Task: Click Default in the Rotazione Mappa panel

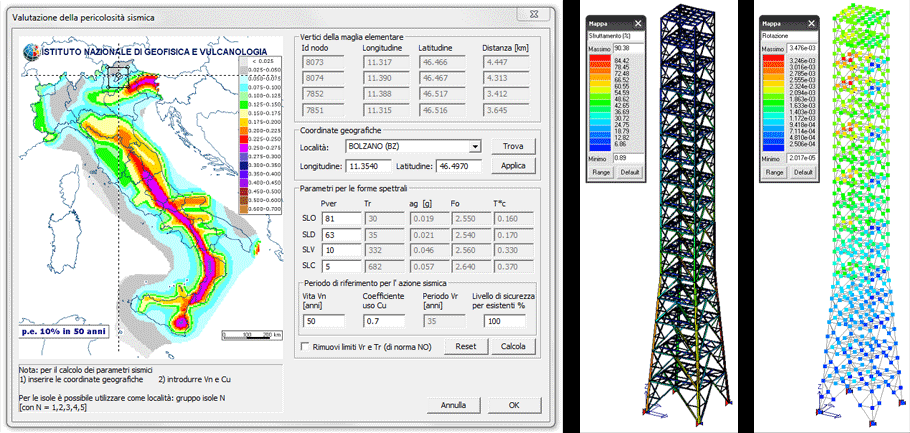Action: 803,172
